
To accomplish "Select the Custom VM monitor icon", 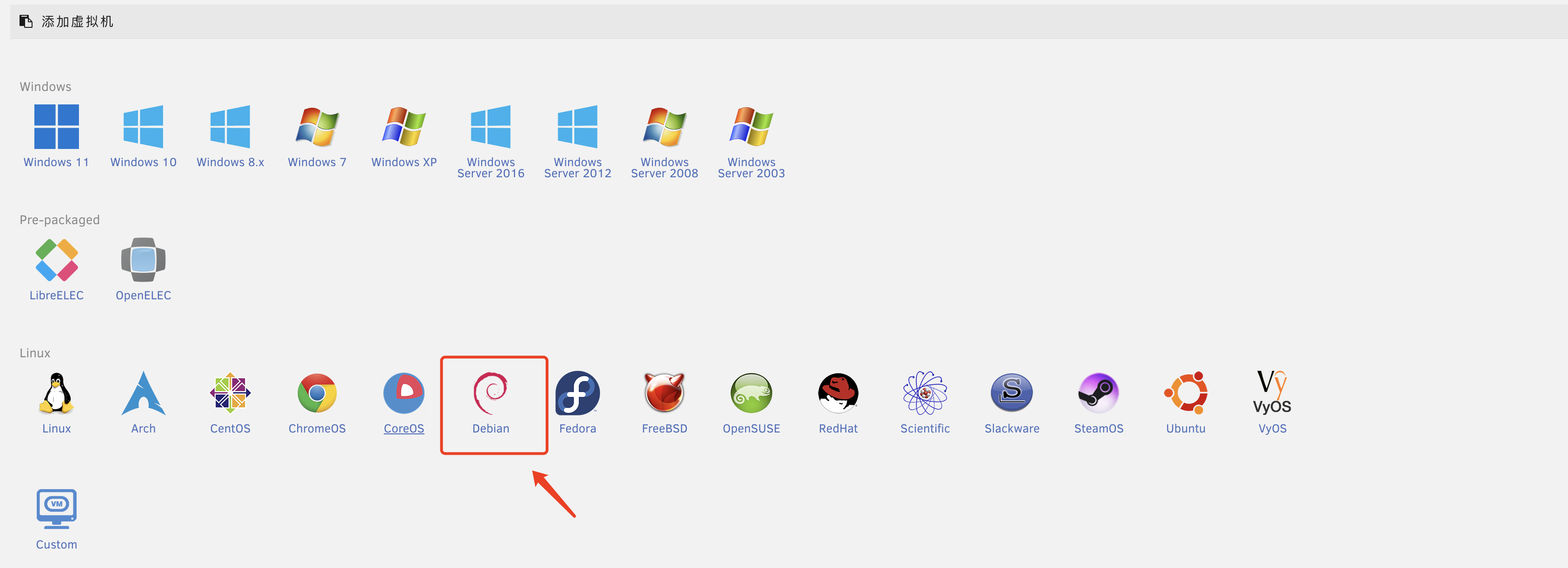I will click(57, 509).
